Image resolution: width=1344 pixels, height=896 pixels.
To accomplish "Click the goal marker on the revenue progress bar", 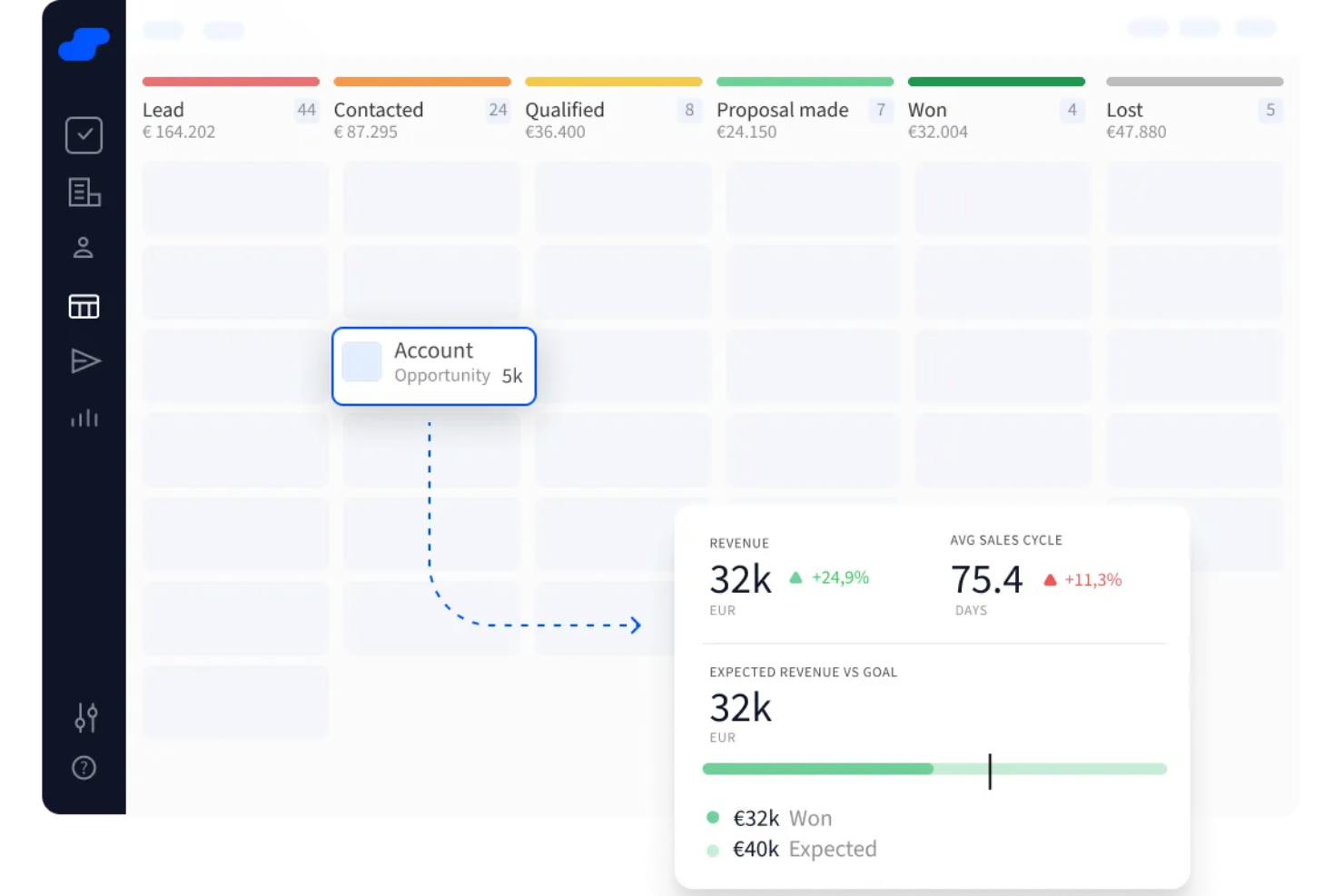I will tap(990, 771).
